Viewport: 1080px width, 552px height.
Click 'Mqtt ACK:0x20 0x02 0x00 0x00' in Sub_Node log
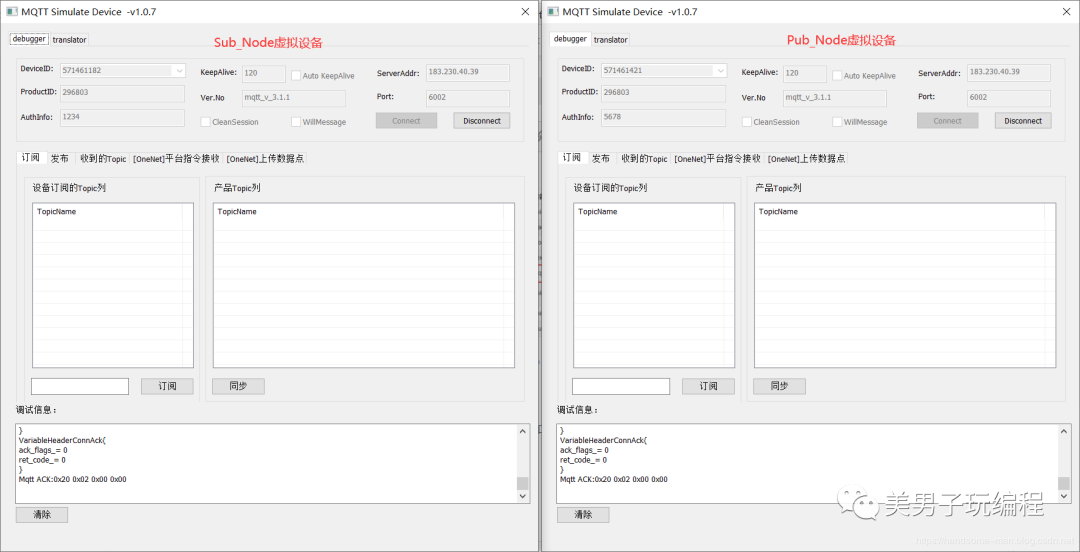point(72,480)
